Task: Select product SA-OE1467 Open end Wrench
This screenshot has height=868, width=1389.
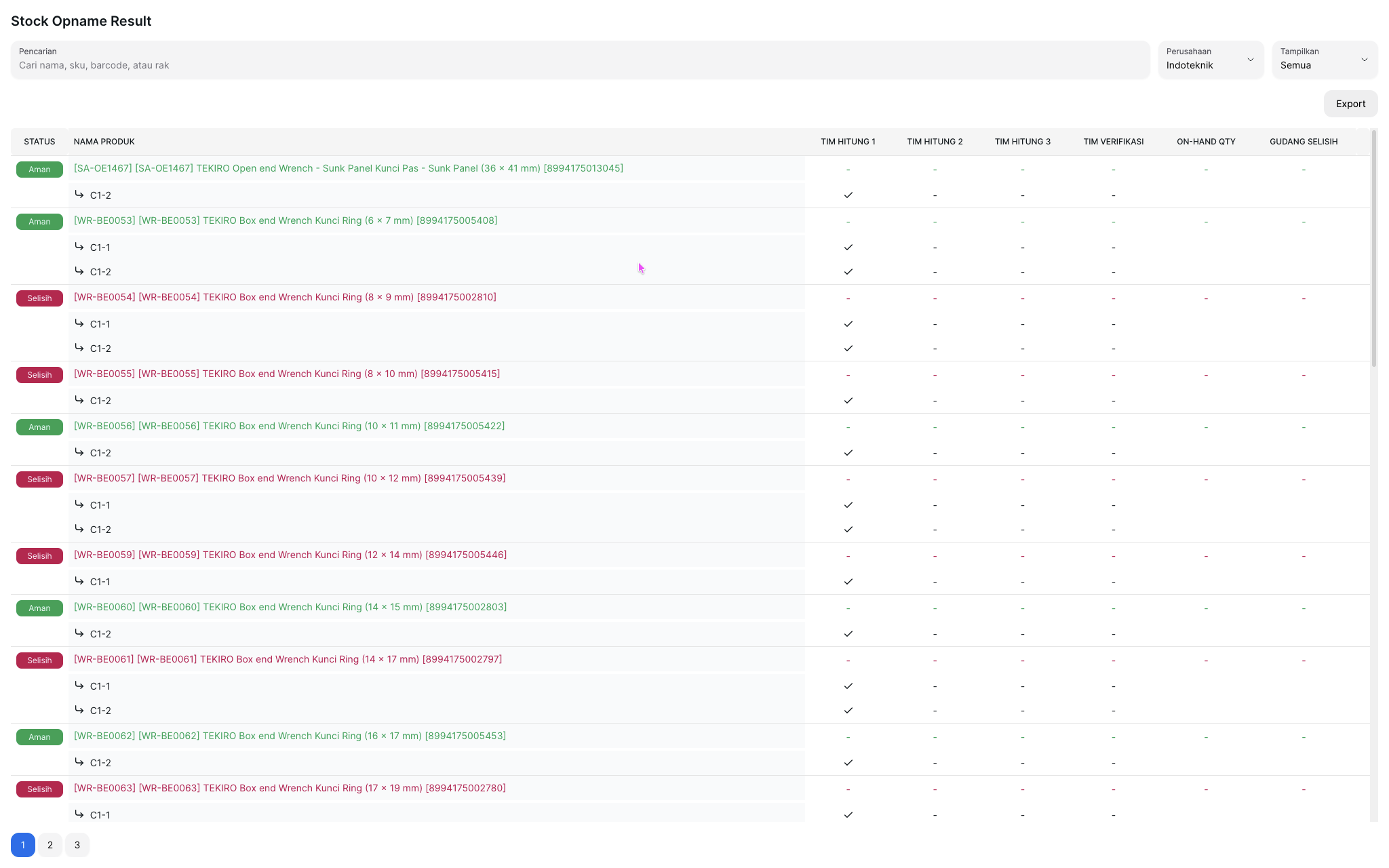Action: (349, 168)
